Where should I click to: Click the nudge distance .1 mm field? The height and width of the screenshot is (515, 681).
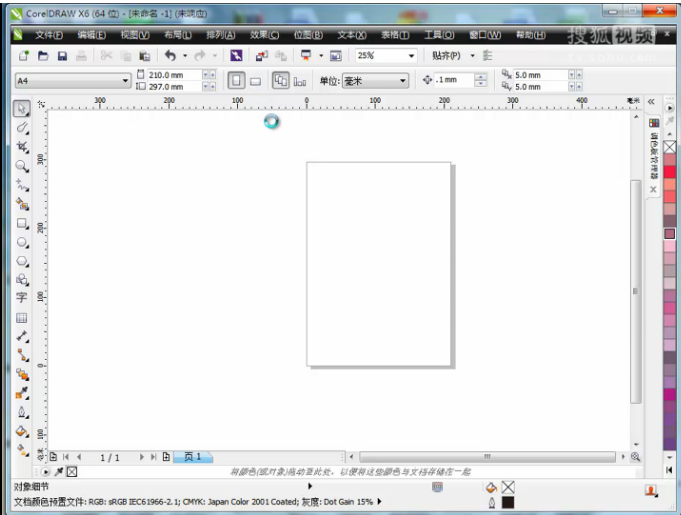(454, 80)
